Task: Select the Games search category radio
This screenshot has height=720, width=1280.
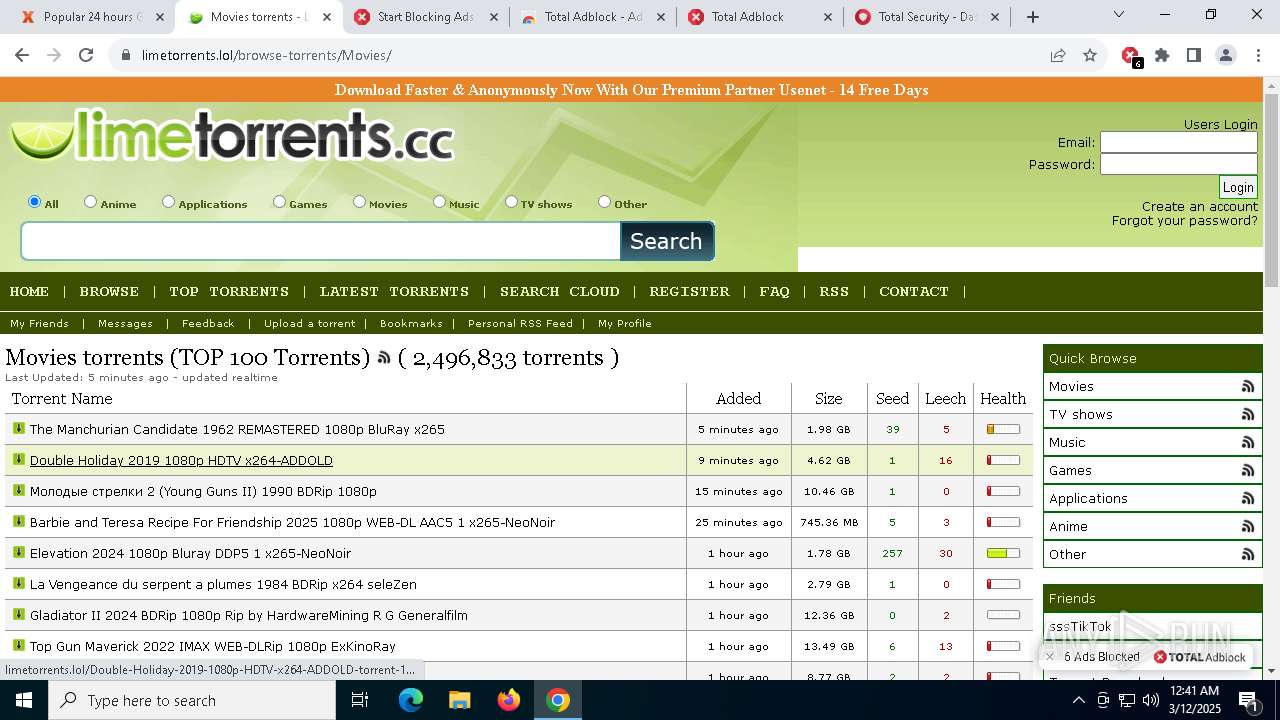Action: pyautogui.click(x=280, y=202)
